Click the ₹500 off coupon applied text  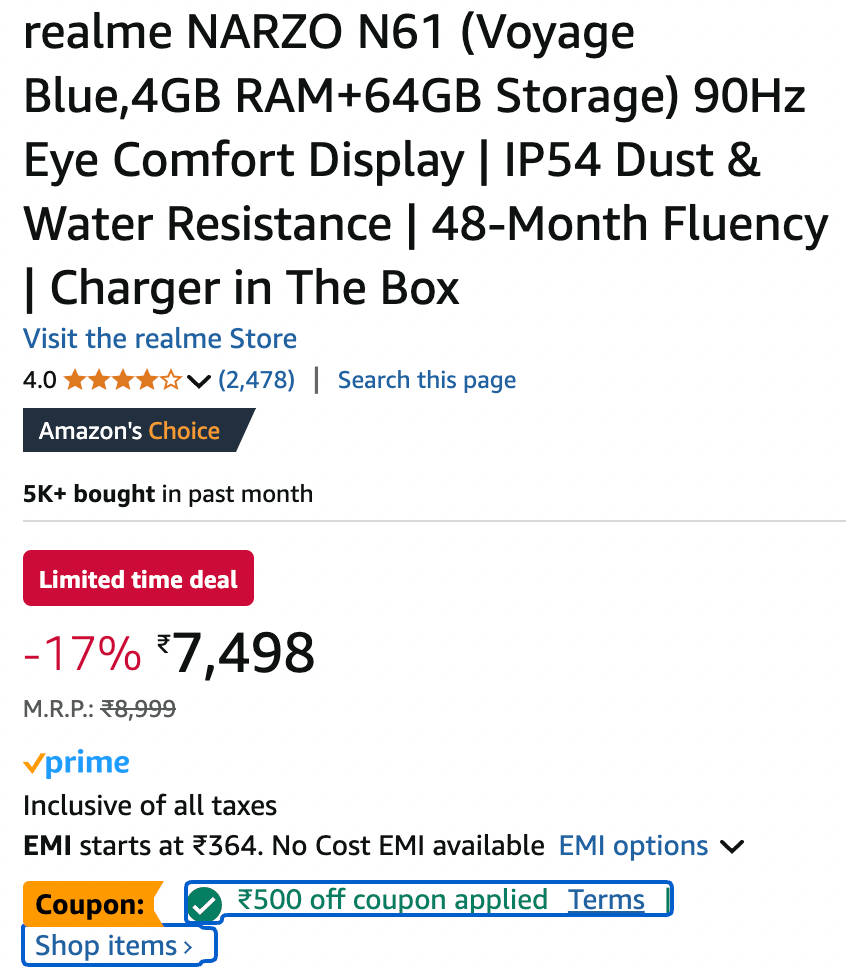392,900
